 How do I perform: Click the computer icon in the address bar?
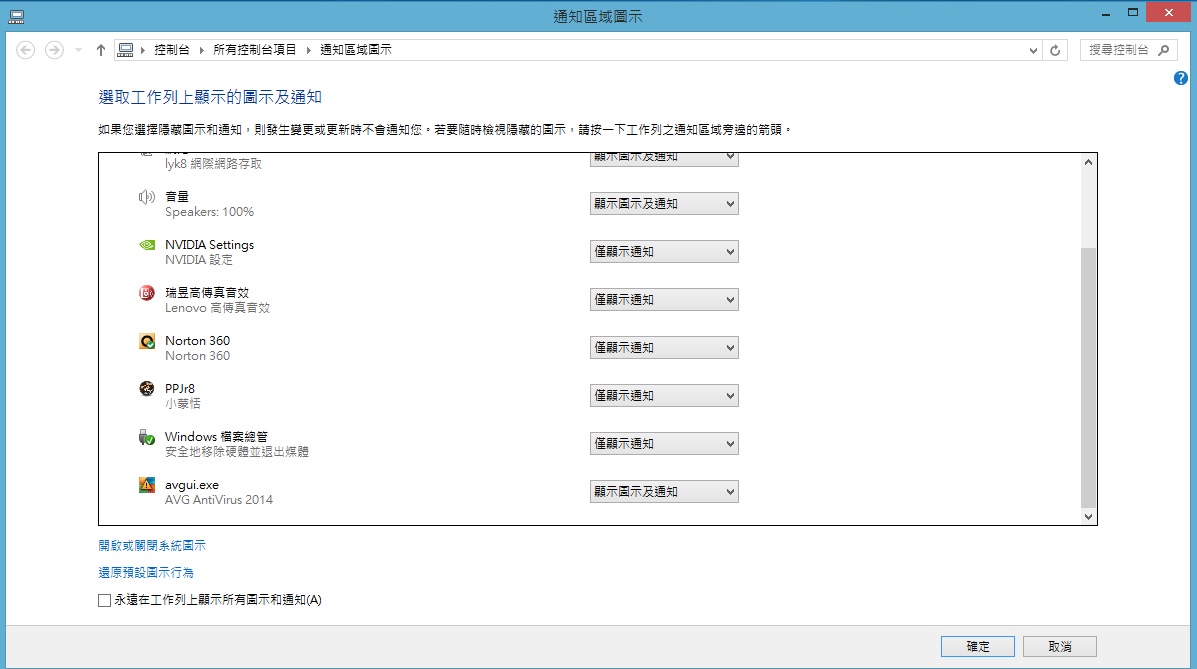pos(126,50)
